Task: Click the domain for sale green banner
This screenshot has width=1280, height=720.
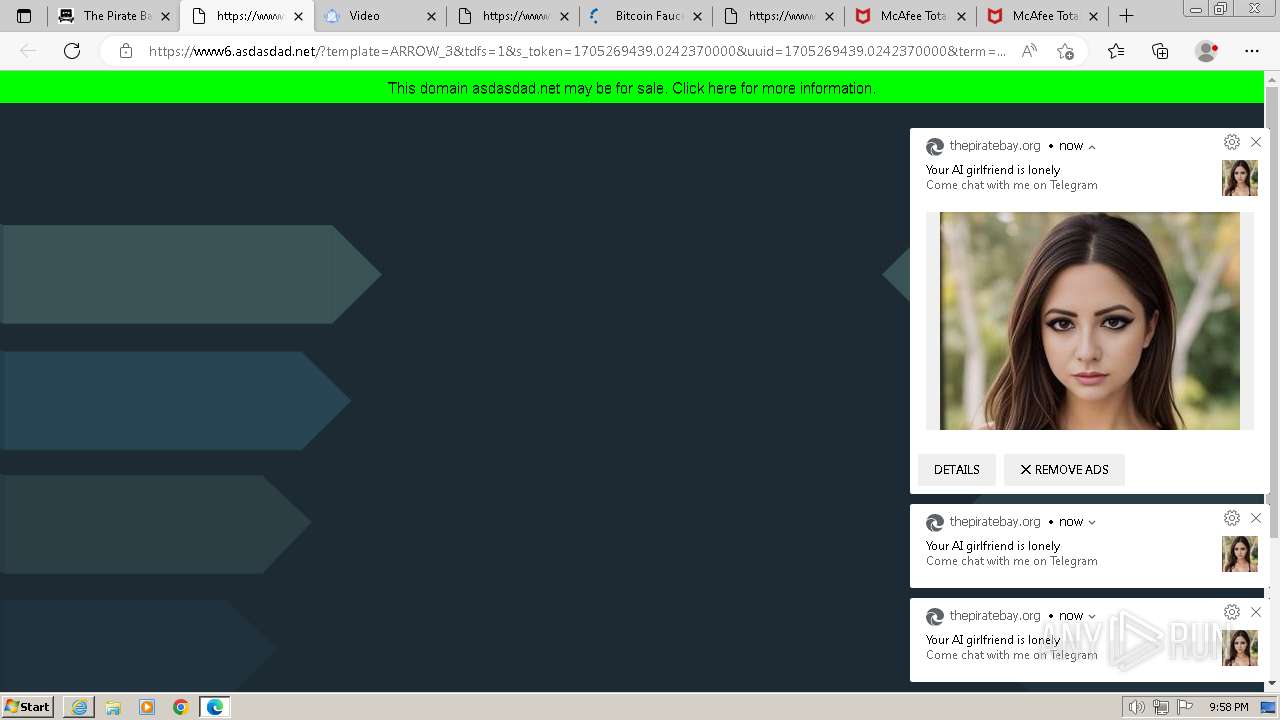Action: click(x=632, y=88)
